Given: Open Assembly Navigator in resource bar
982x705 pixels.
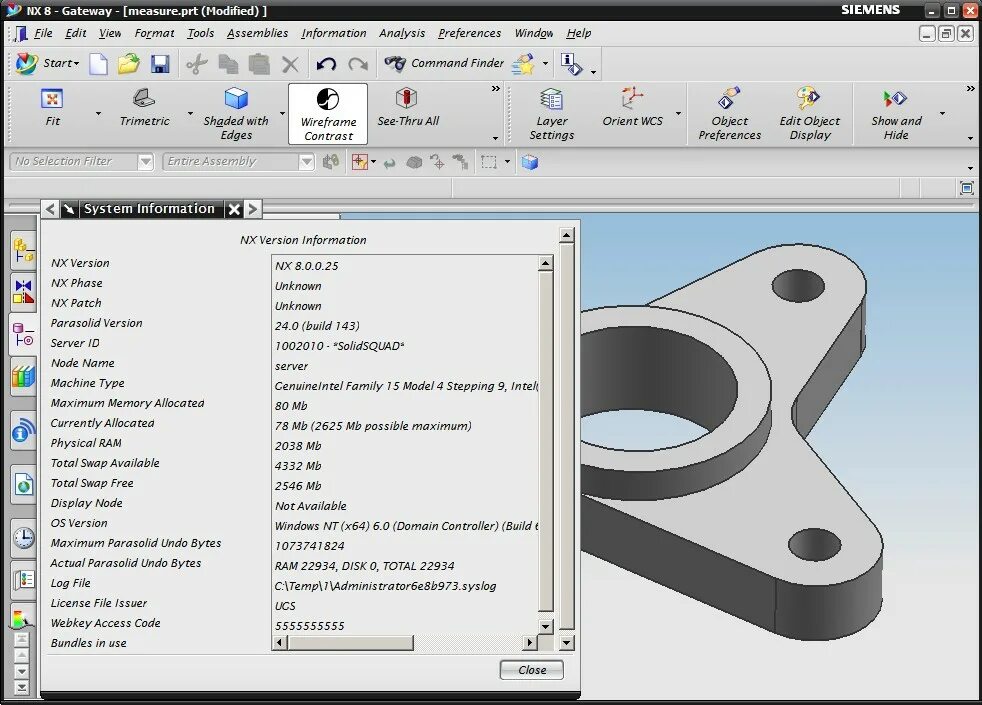Looking at the screenshot, I should click(23, 250).
